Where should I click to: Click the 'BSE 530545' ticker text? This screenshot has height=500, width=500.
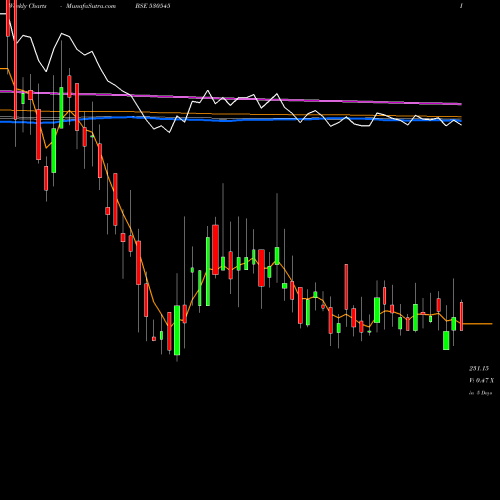pyautogui.click(x=153, y=6)
